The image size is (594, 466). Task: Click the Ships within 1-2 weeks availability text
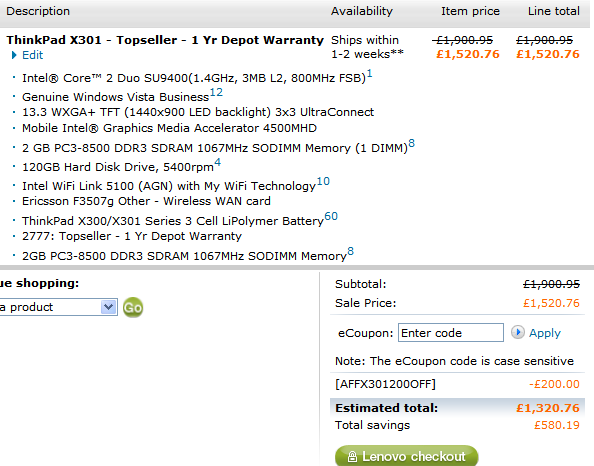(367, 47)
